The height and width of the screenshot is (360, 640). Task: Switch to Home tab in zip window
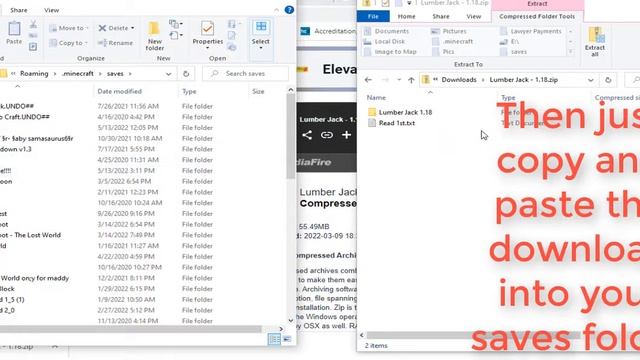click(406, 16)
